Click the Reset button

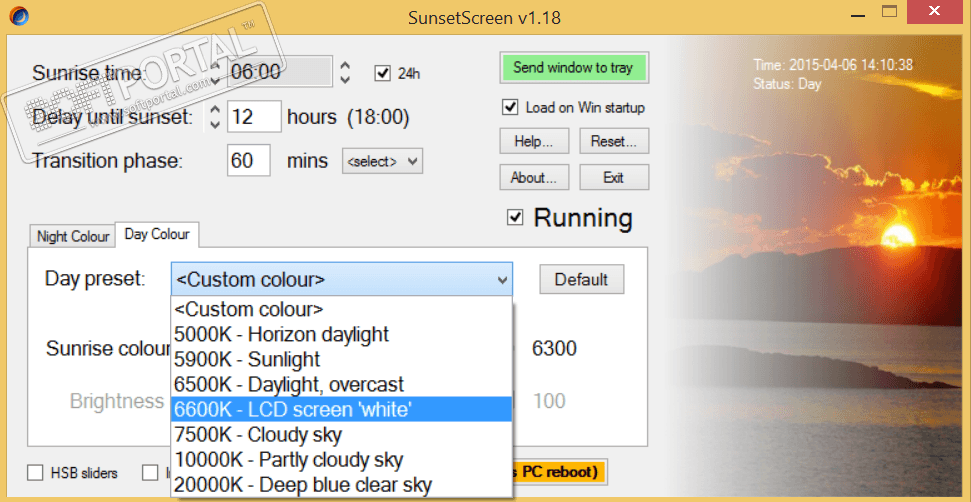coord(614,141)
